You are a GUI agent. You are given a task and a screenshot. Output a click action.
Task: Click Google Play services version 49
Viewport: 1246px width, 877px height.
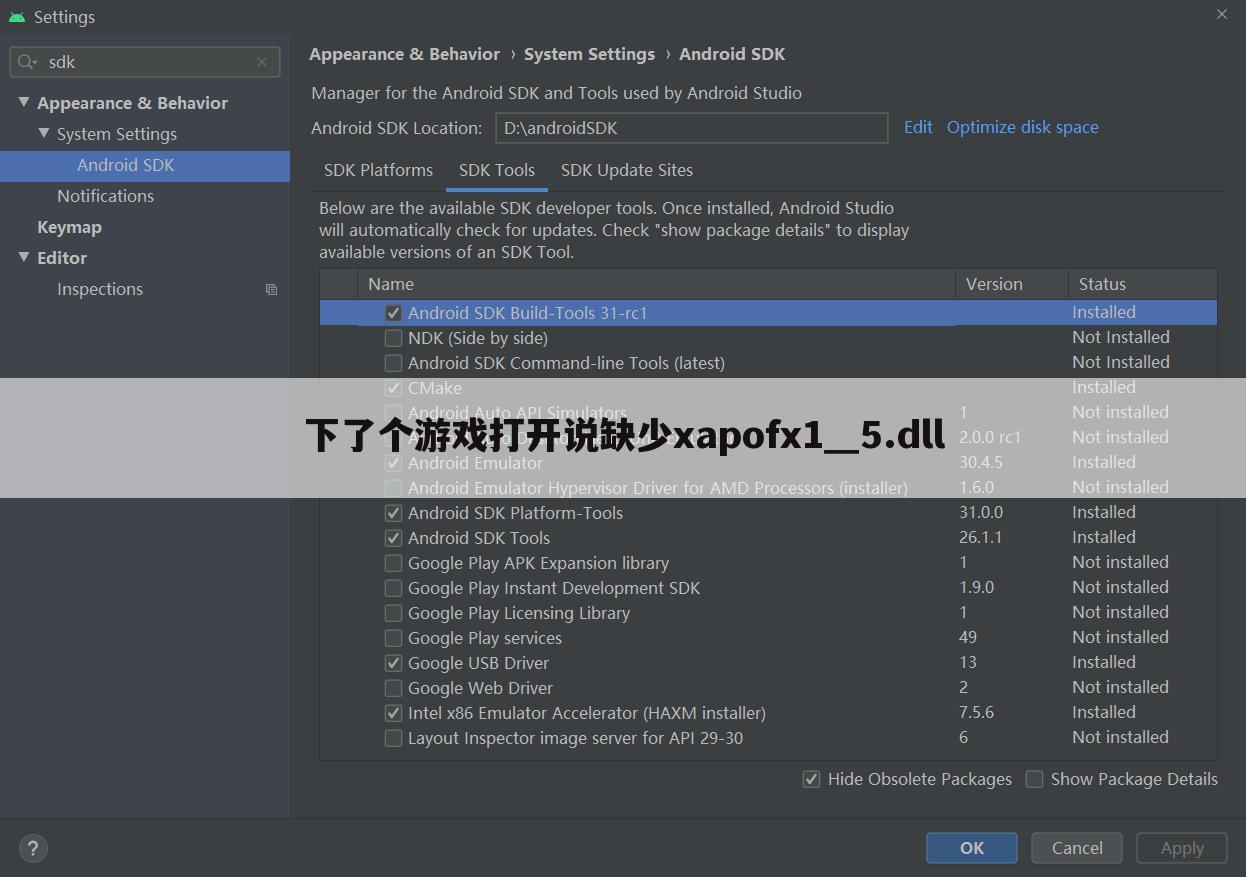[x=968, y=637]
